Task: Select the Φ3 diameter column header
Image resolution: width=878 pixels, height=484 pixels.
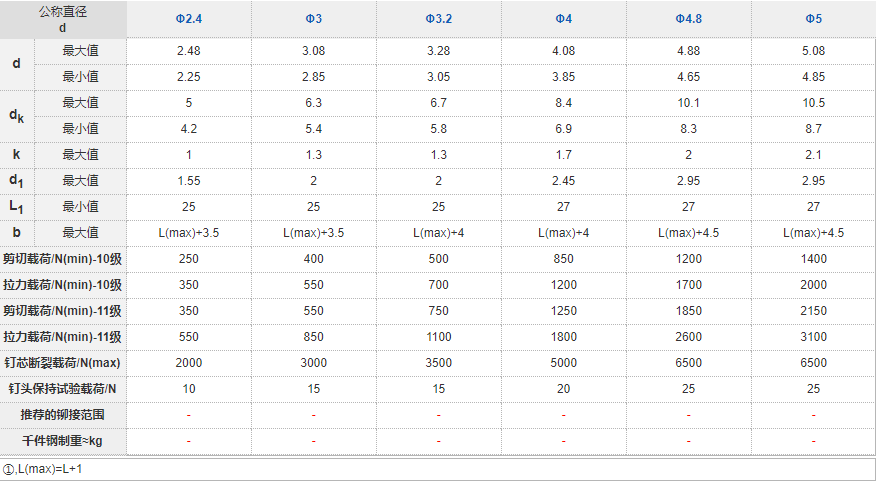Action: coord(313,19)
